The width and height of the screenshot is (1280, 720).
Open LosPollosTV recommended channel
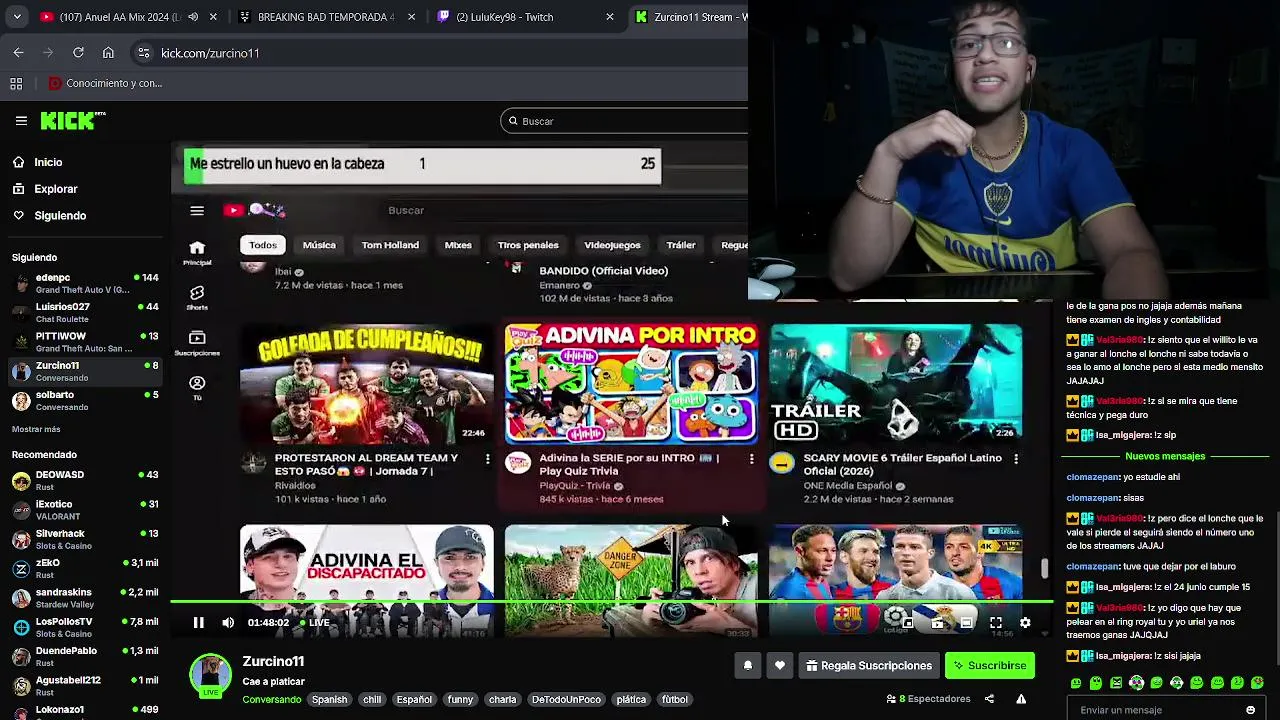coord(85,627)
